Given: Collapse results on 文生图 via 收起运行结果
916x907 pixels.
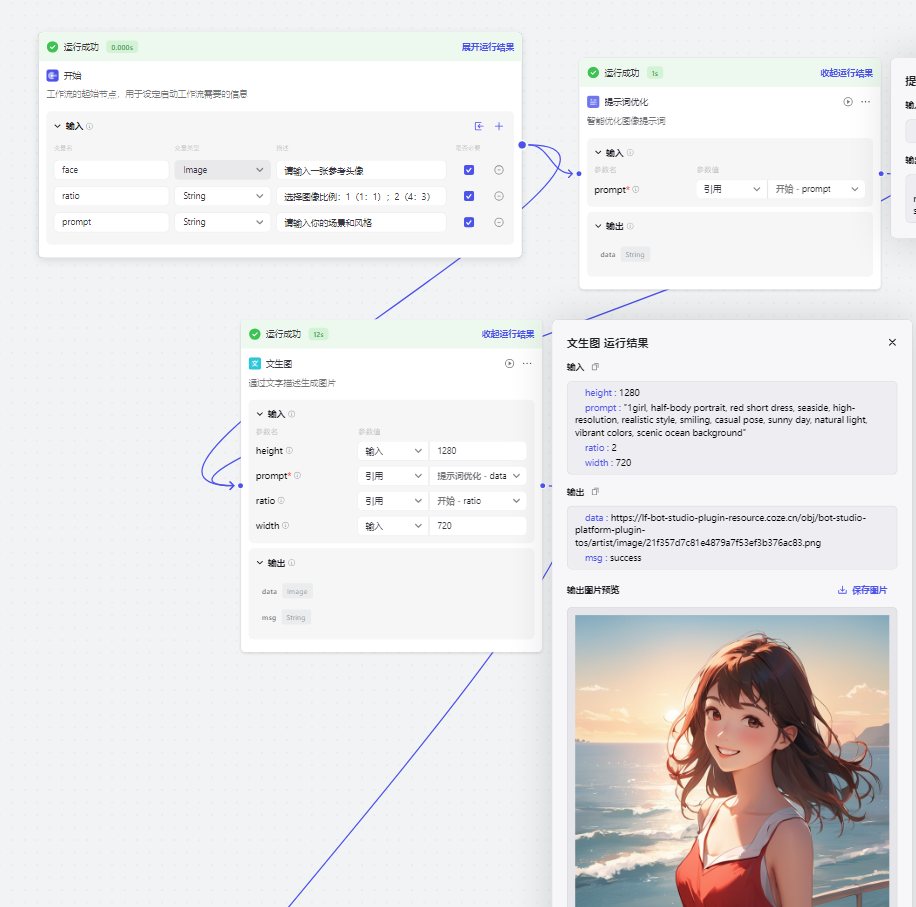Looking at the screenshot, I should click(x=508, y=334).
